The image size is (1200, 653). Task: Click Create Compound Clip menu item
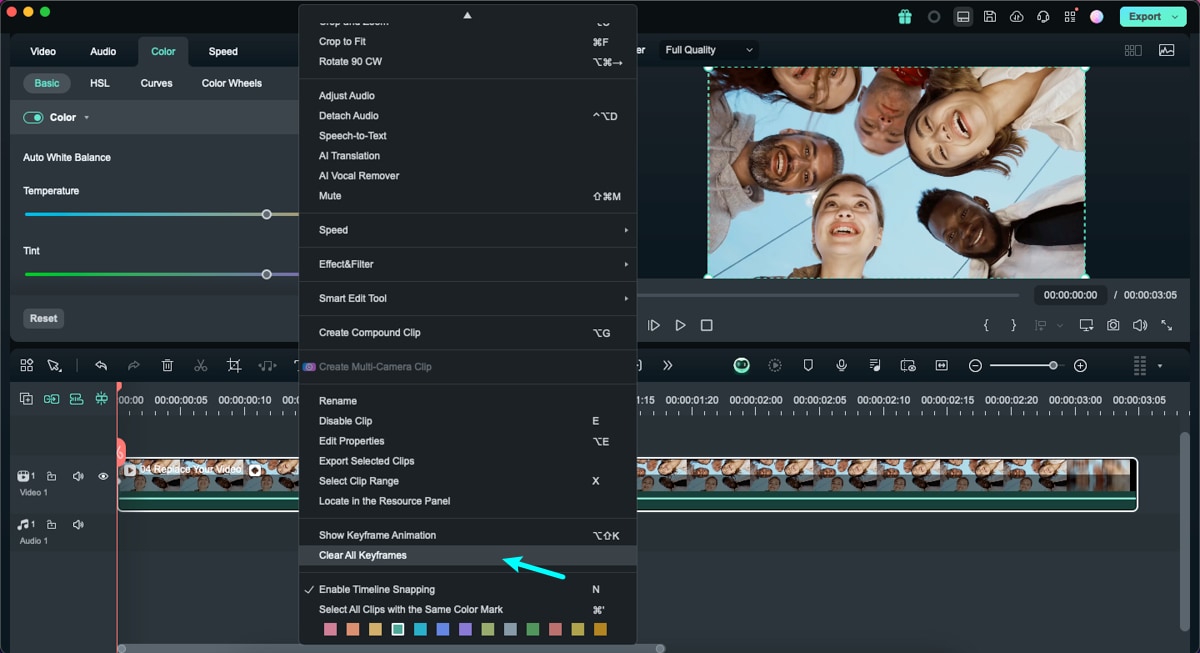click(x=467, y=332)
